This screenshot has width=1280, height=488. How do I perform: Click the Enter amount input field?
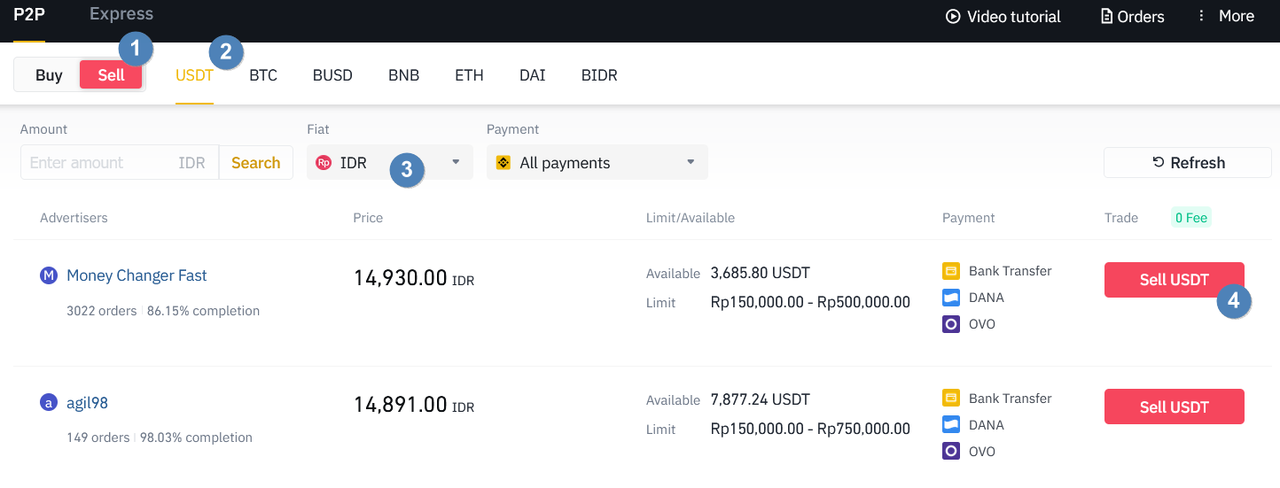(119, 162)
